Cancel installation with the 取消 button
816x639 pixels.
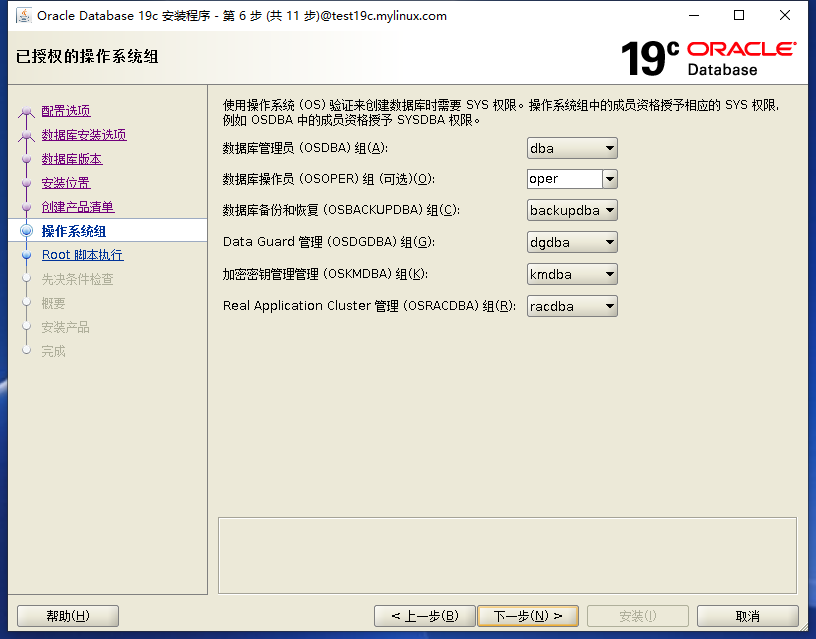[748, 616]
